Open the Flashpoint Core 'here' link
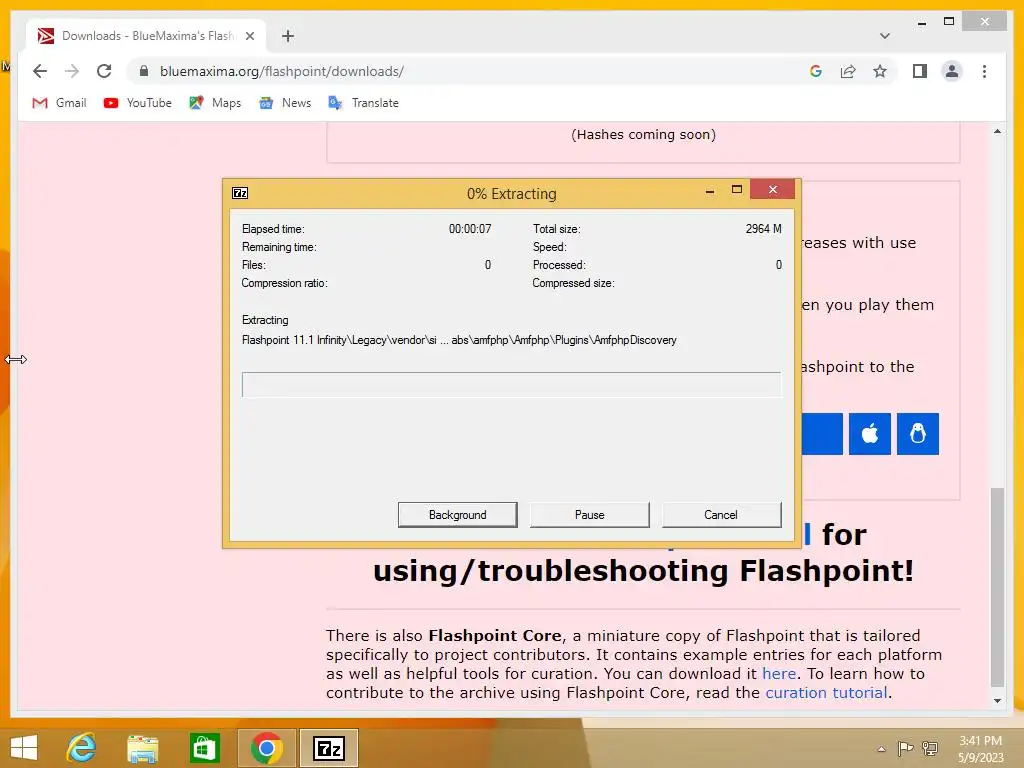The width and height of the screenshot is (1024, 768). (x=779, y=673)
